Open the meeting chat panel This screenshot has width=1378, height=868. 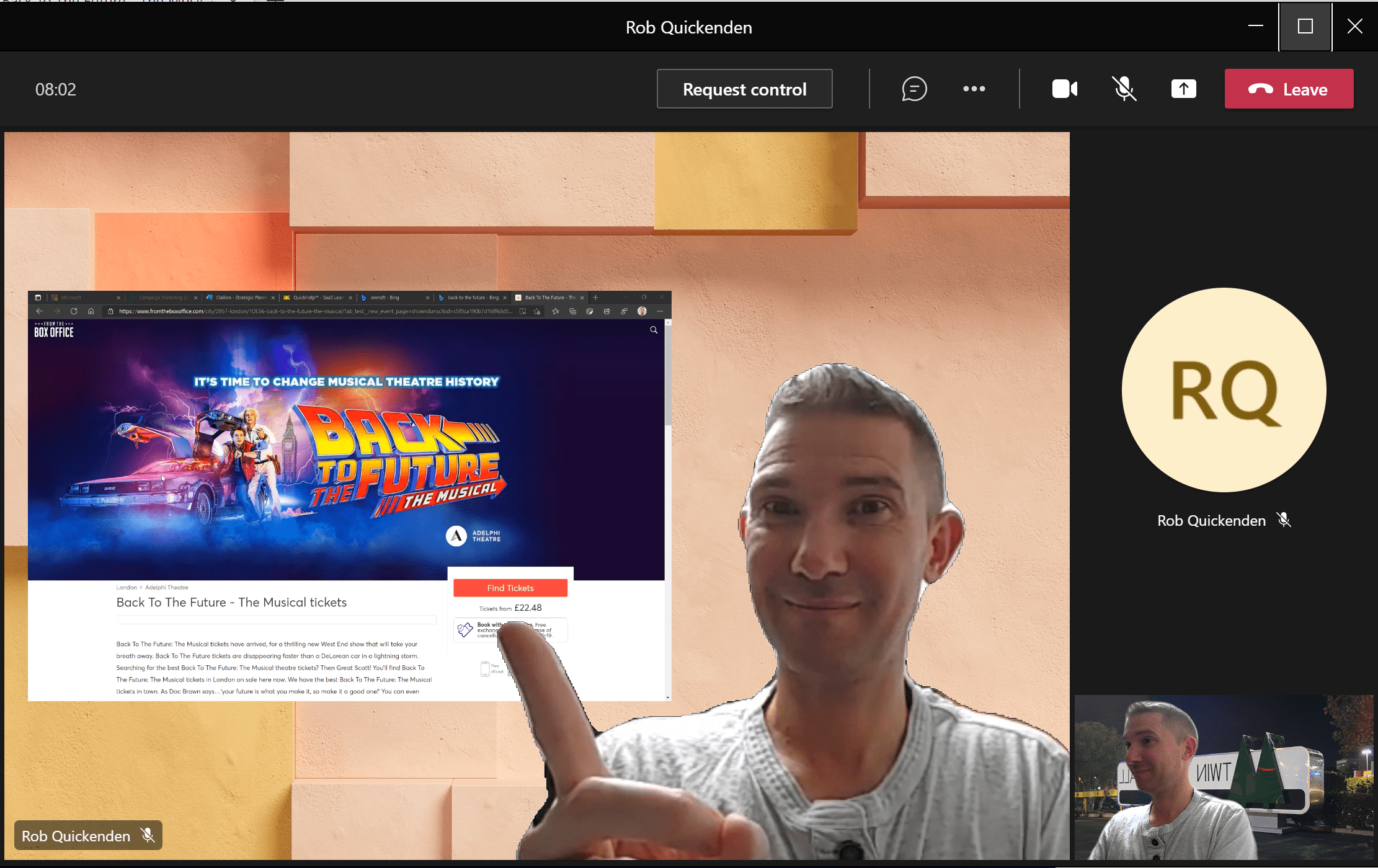[913, 89]
